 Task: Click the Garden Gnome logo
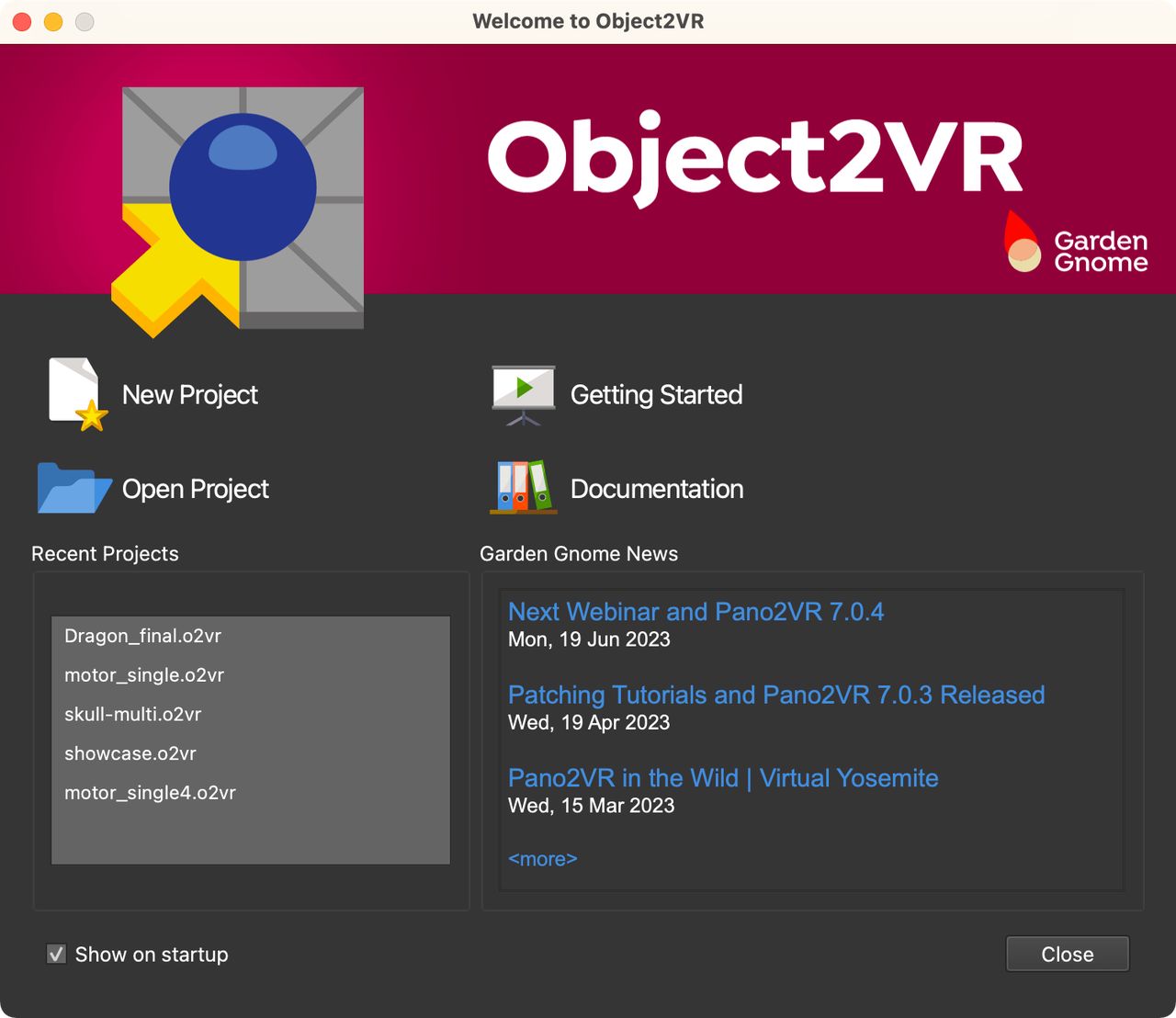tap(1075, 249)
